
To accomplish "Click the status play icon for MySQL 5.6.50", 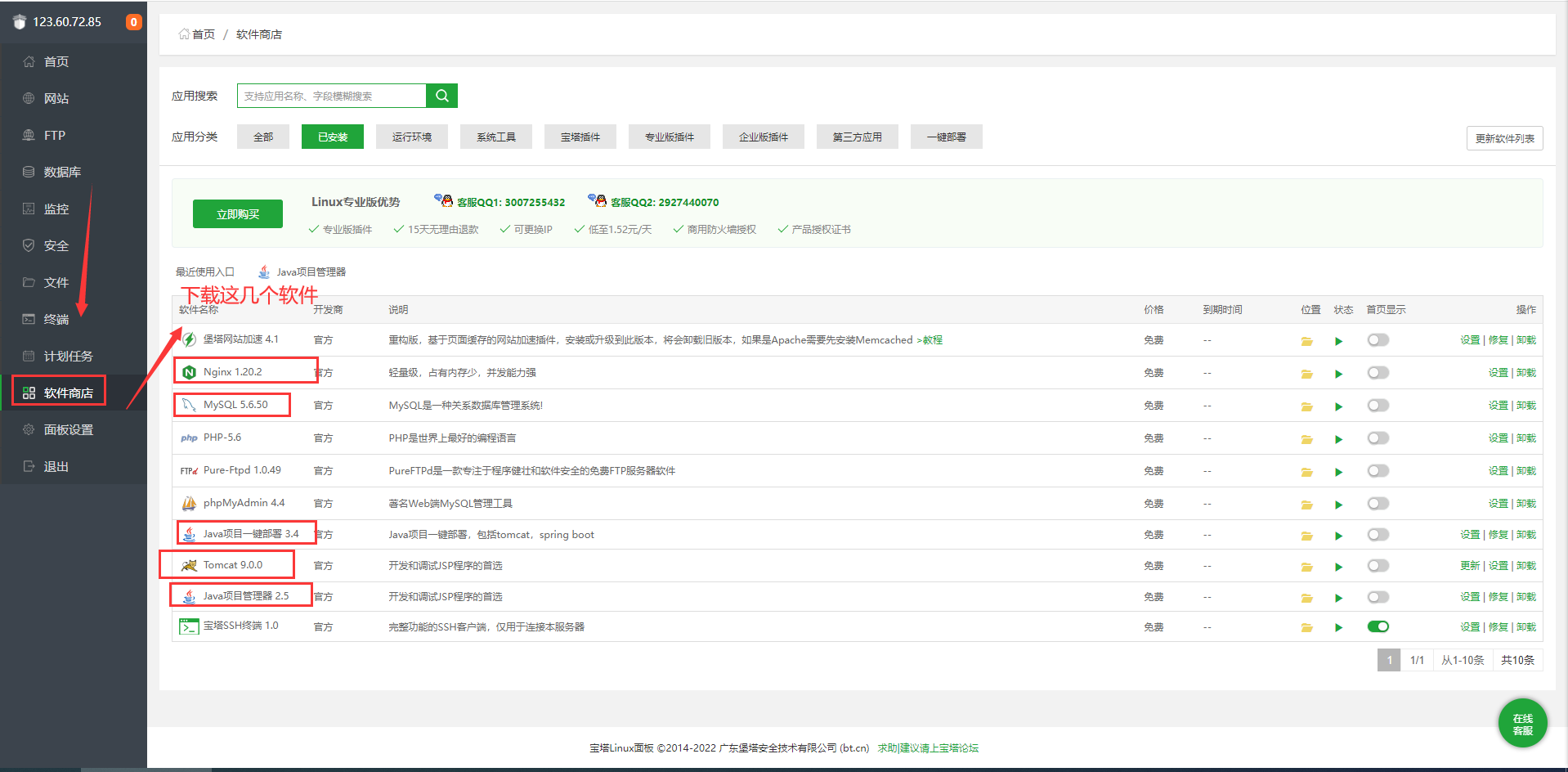I will (1338, 406).
